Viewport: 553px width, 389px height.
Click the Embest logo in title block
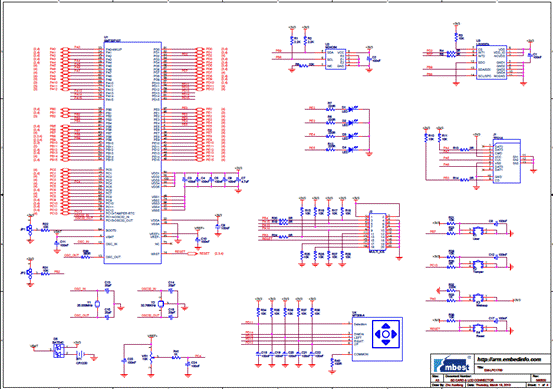tap(452, 363)
